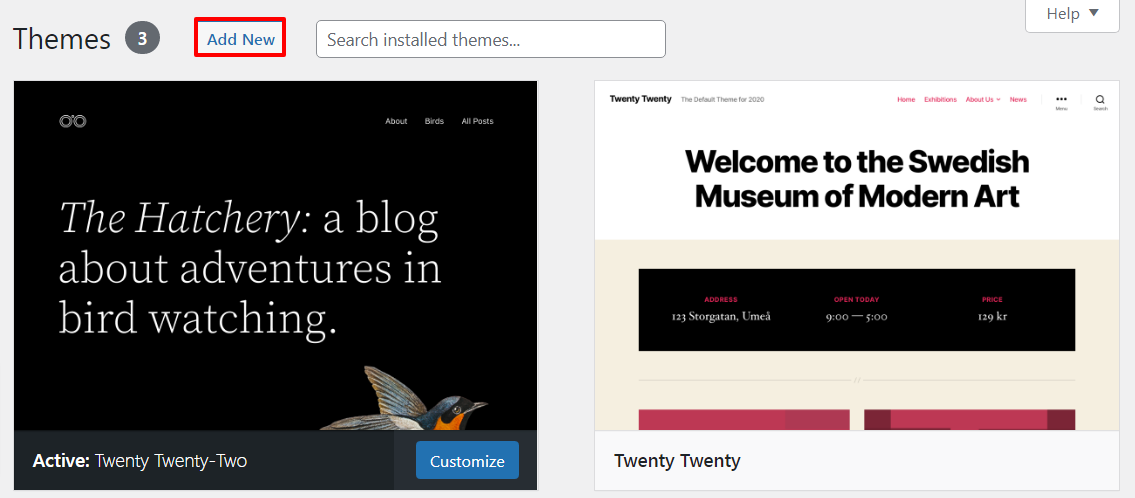Expand About Us menu in Twenty Twenty preview
1135x498 pixels.
tap(982, 99)
